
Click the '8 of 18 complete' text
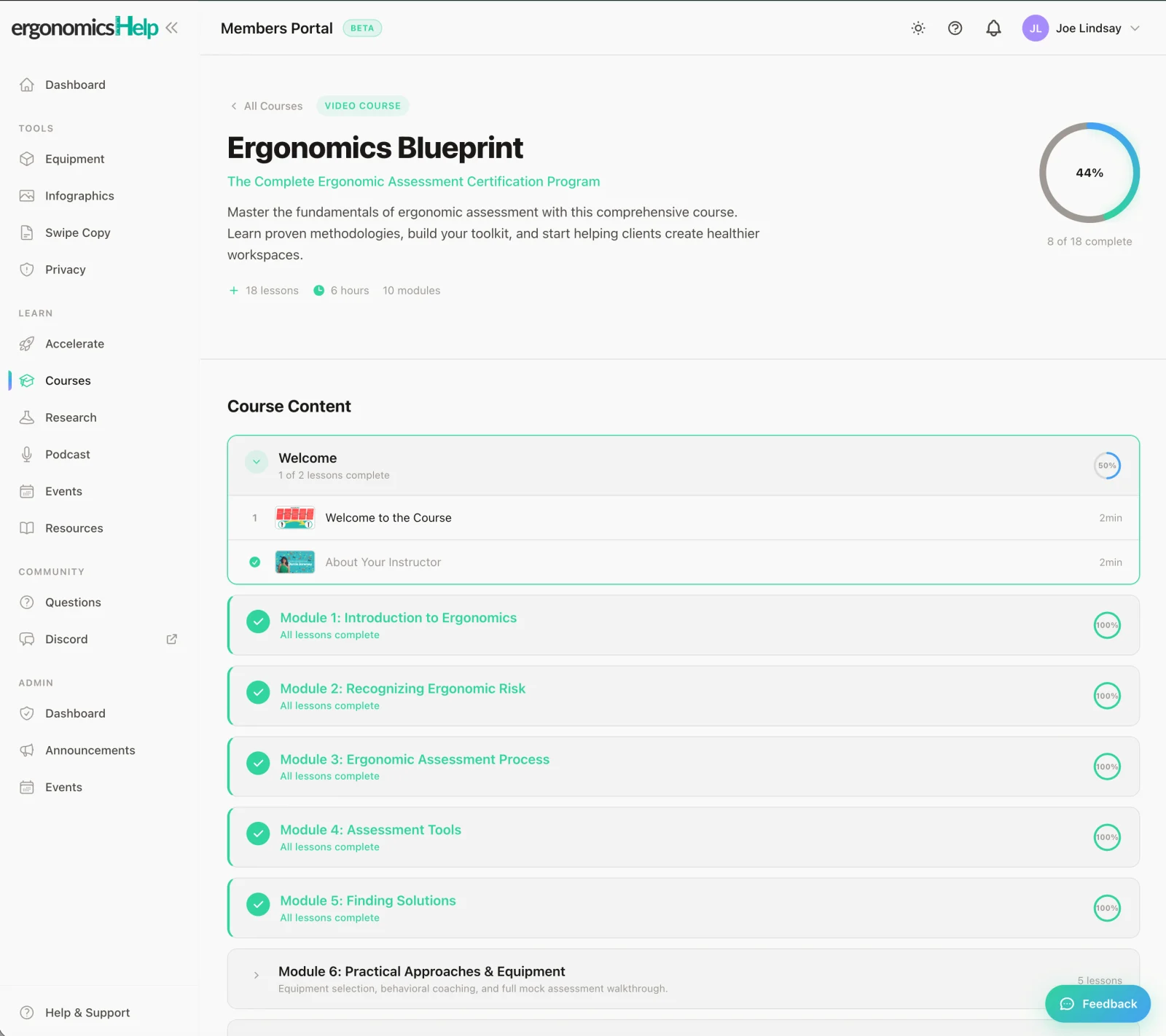[1089, 241]
